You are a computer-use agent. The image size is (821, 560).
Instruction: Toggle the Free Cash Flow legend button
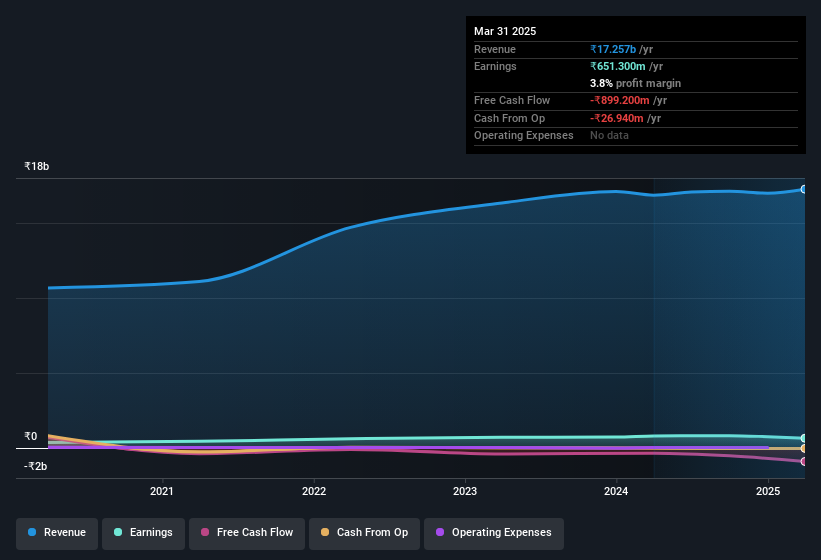247,533
